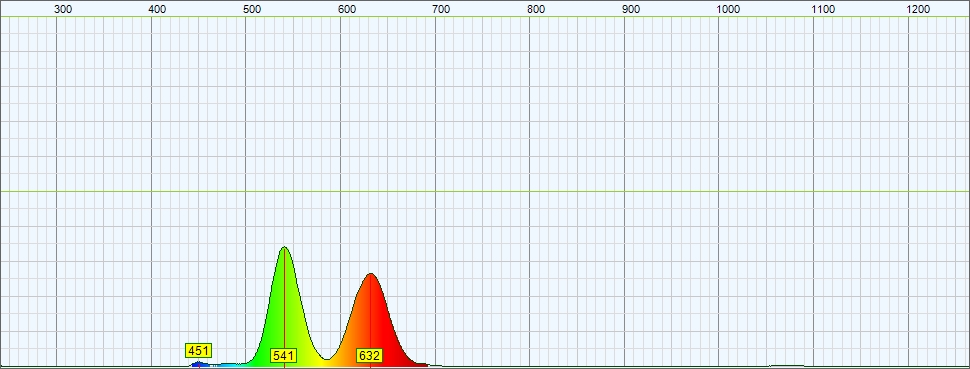This screenshot has height=369, width=970.
Task: Click the 500 wavelength axis label
Action: [x=252, y=9]
